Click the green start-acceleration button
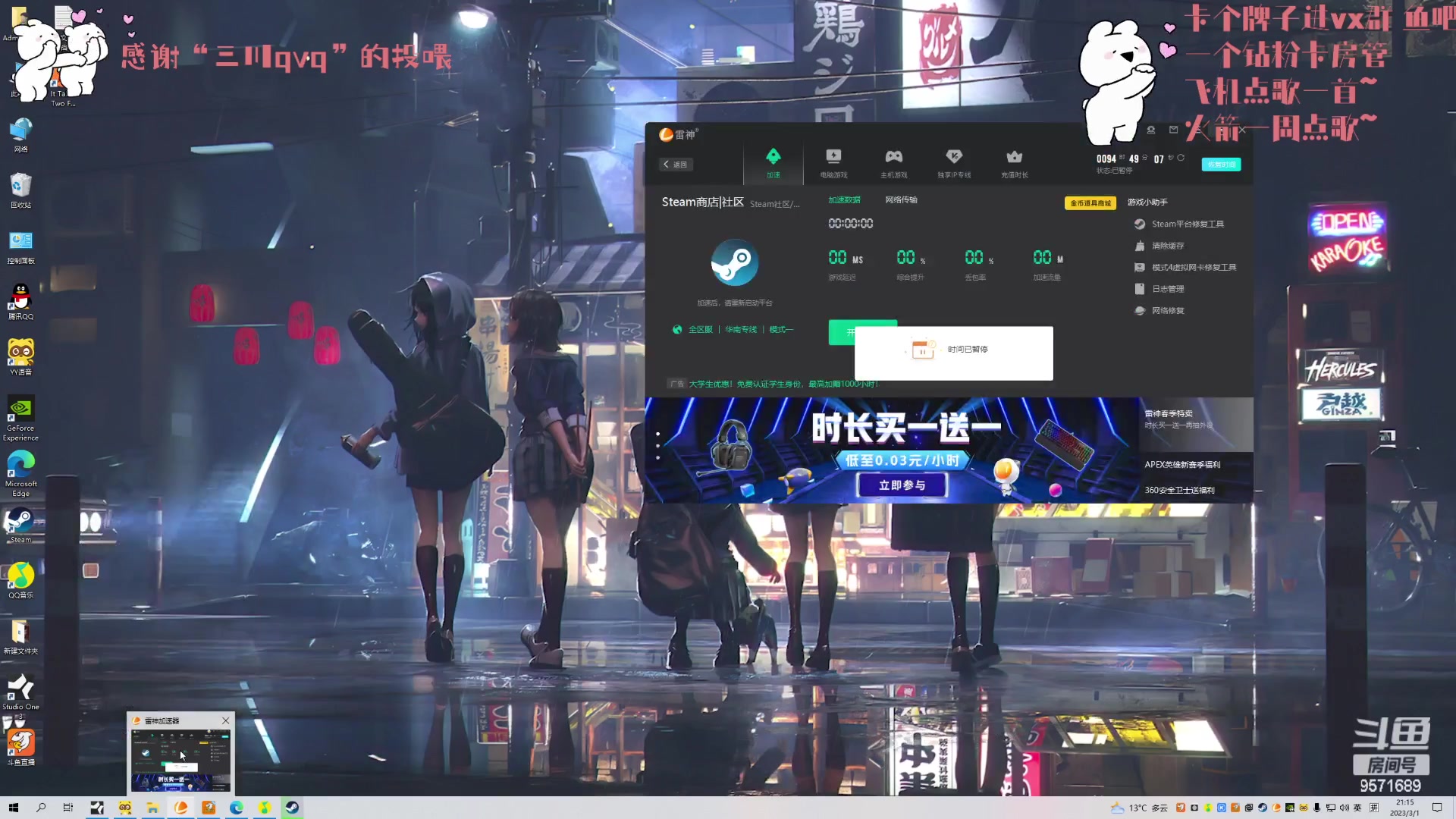This screenshot has width=1456, height=819. pyautogui.click(x=842, y=332)
